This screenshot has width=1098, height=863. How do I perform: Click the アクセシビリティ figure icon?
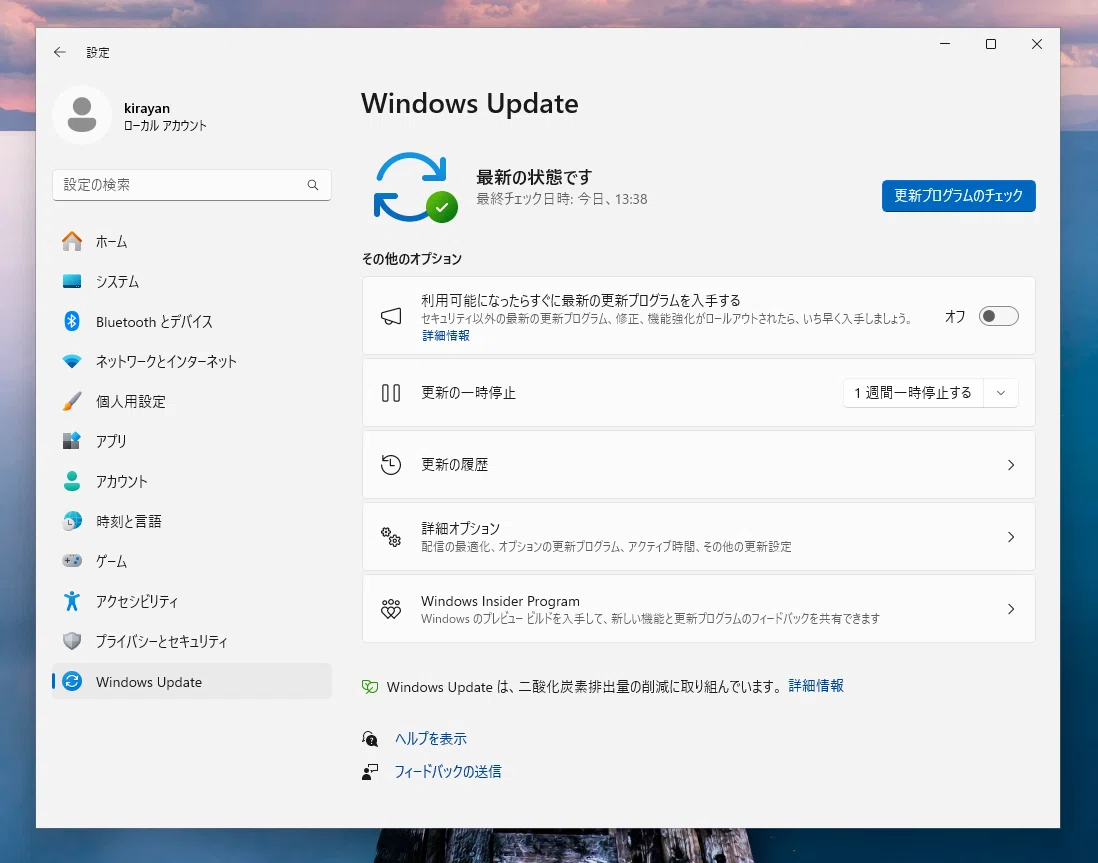tap(72, 601)
